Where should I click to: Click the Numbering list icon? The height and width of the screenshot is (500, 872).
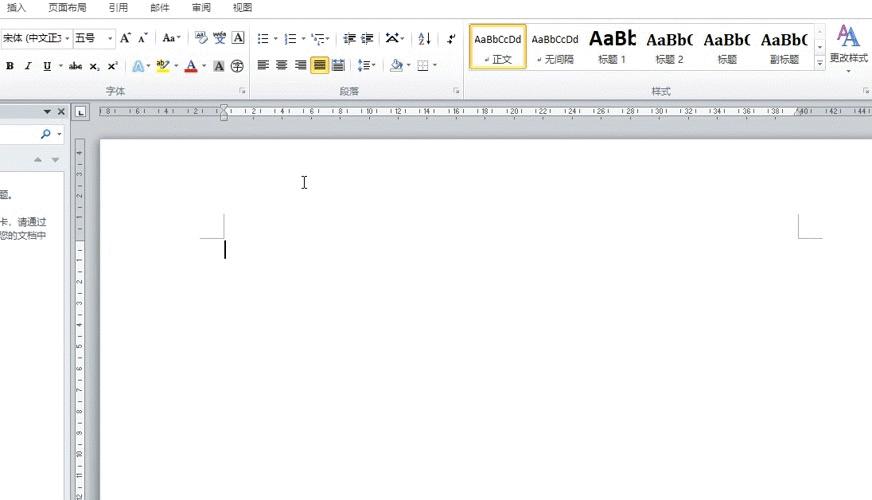[x=290, y=38]
